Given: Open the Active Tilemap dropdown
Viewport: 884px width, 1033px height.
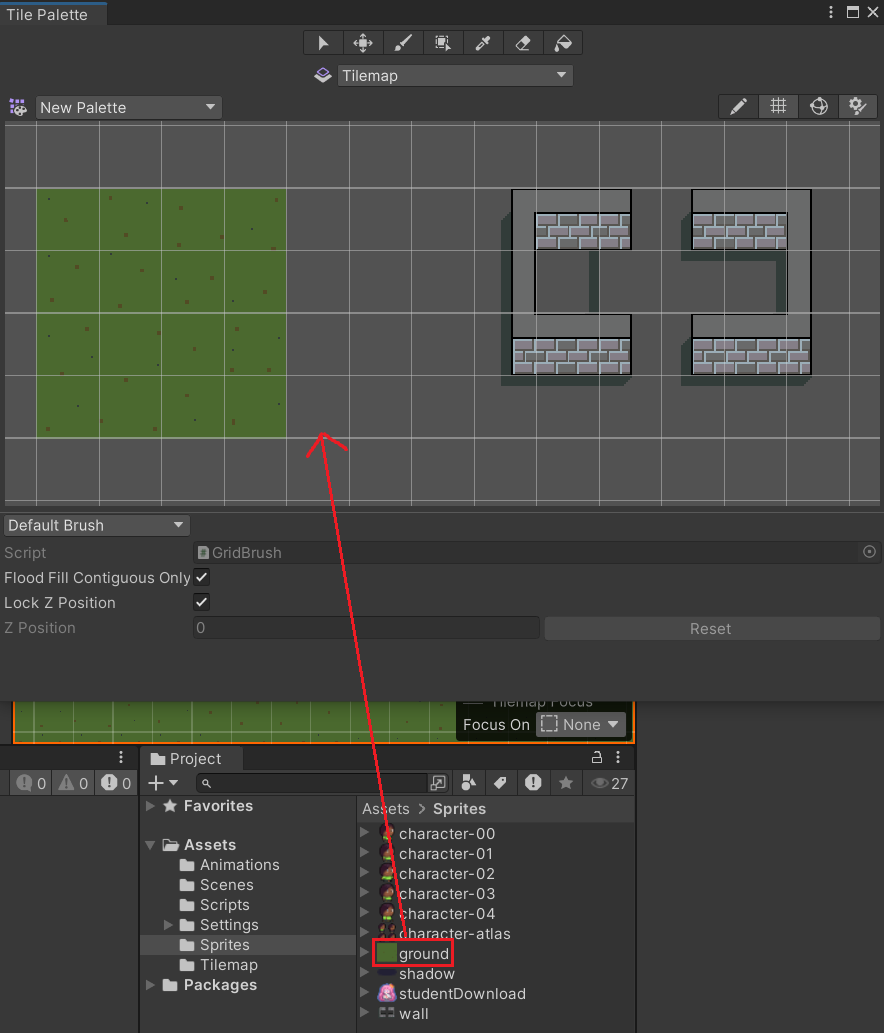Looking at the screenshot, I should [455, 75].
